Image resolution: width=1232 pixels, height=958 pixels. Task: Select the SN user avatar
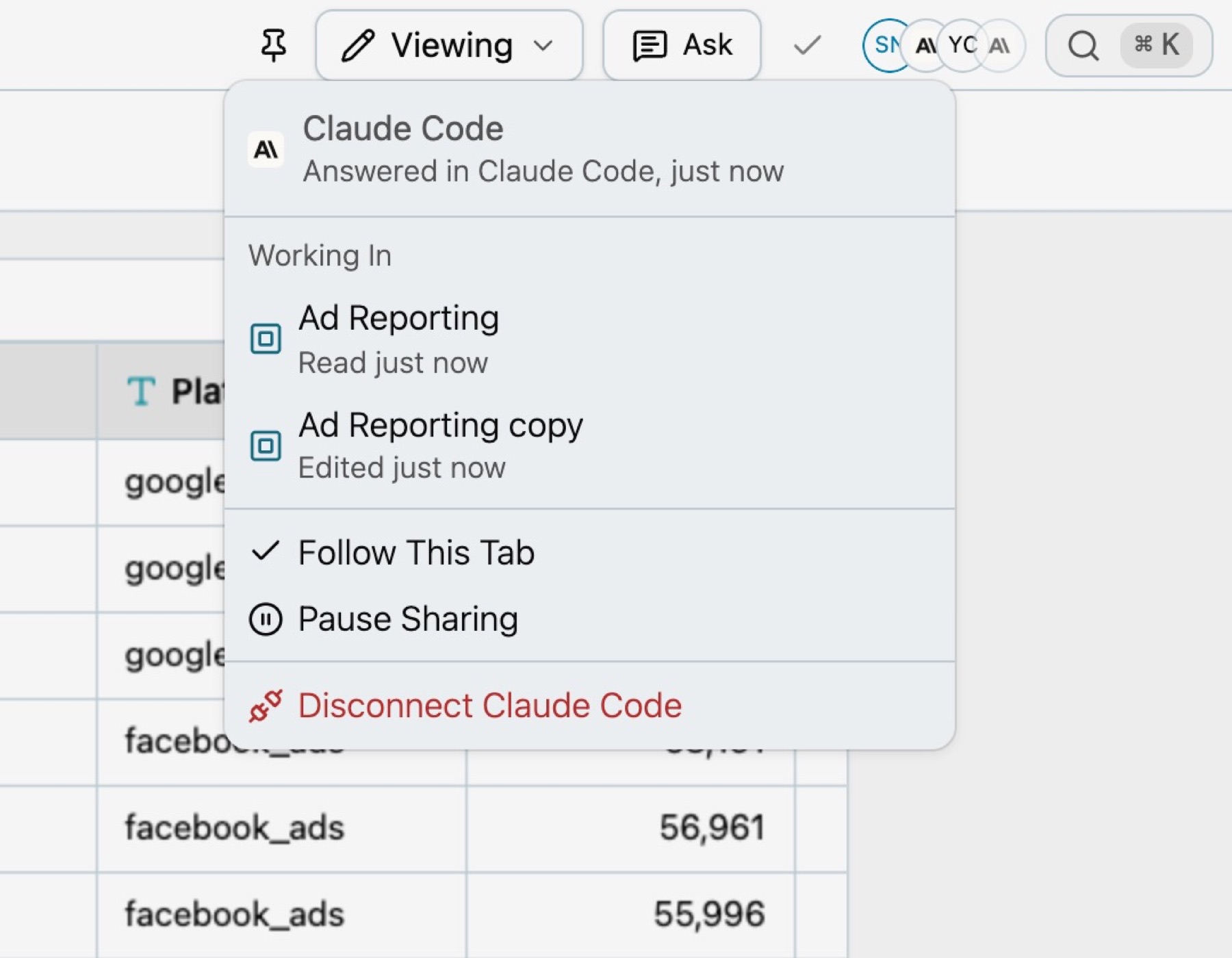coord(886,45)
